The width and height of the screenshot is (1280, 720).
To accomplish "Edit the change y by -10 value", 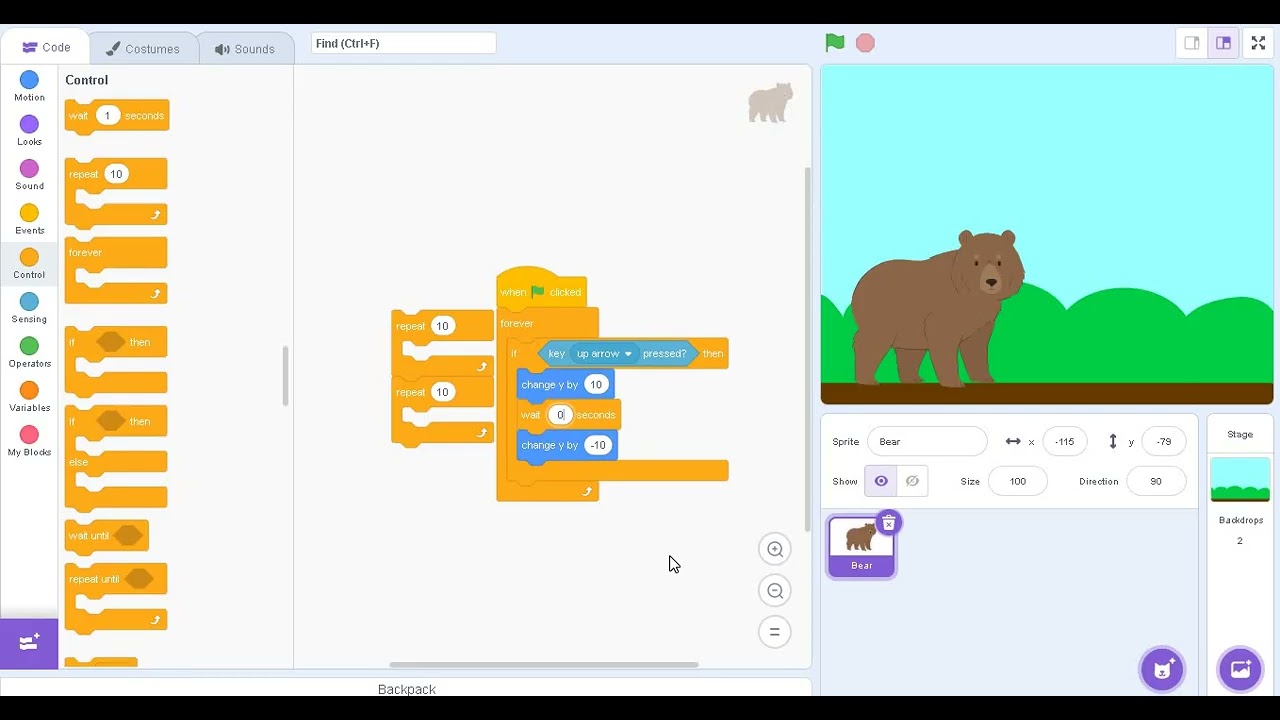I will click(x=598, y=445).
